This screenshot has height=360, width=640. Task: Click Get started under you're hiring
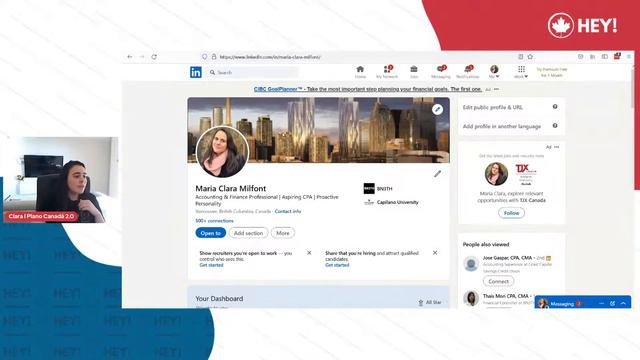pyautogui.click(x=337, y=265)
